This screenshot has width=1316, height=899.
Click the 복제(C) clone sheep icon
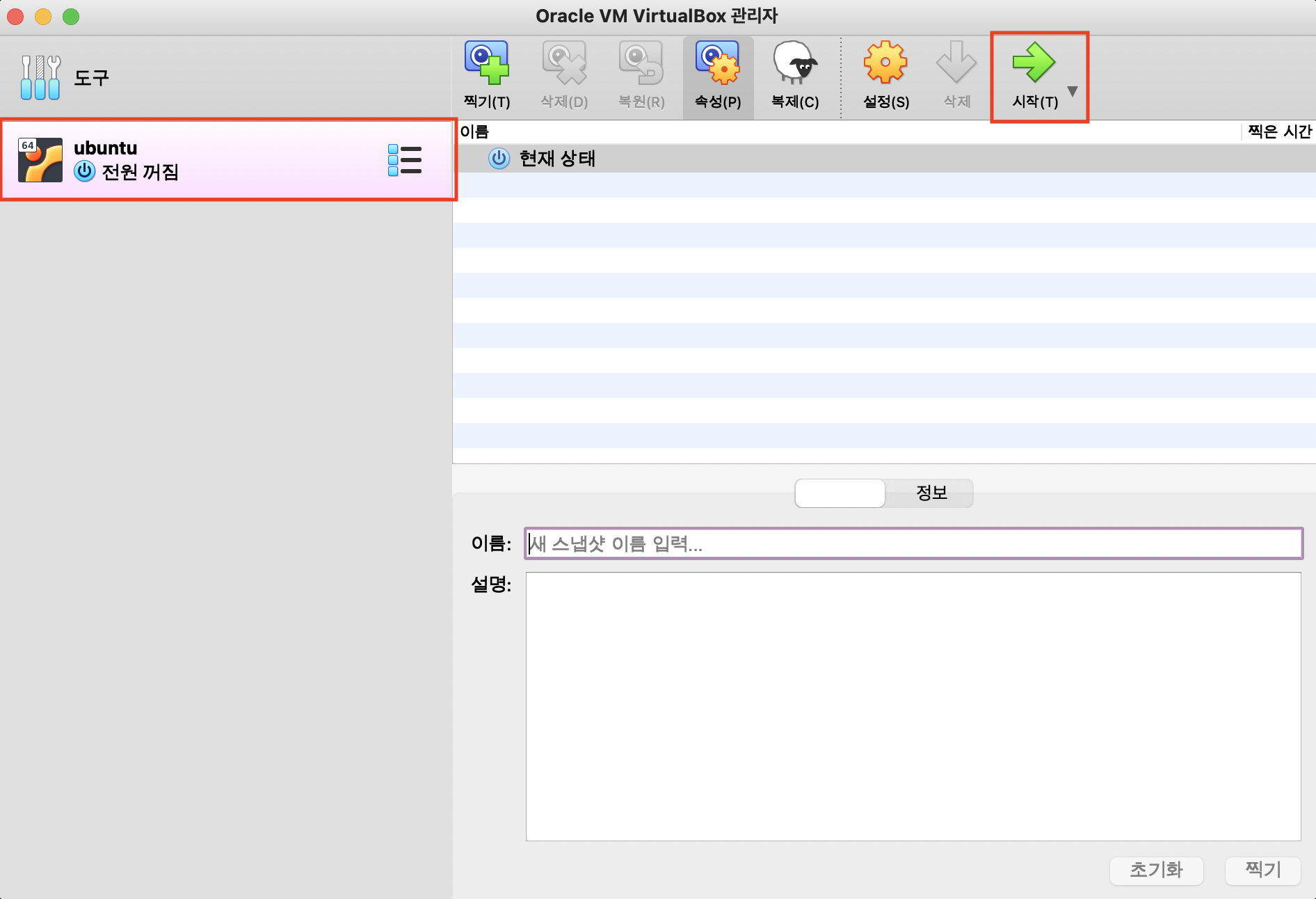(x=795, y=63)
